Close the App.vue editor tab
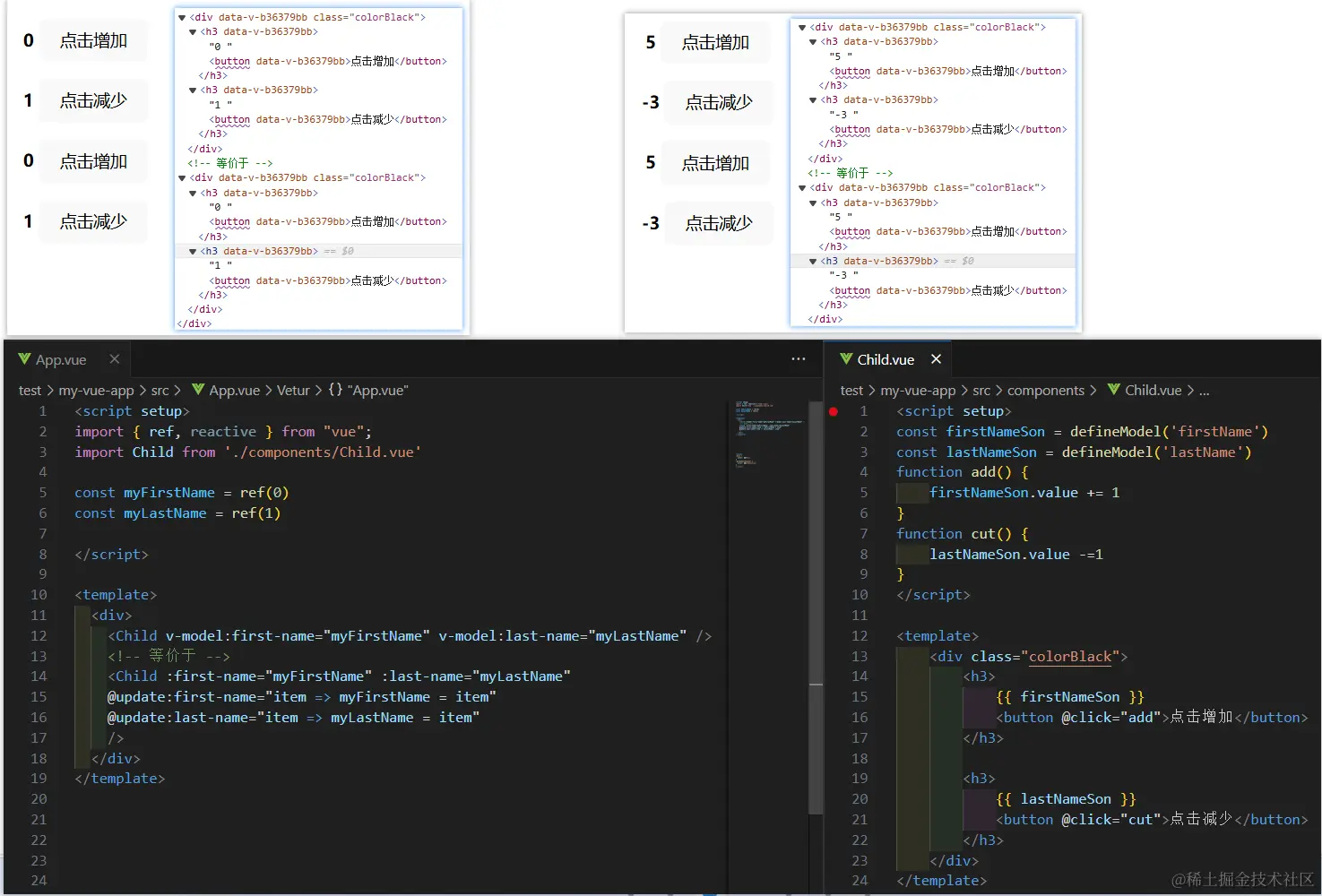The image size is (1322, 896). tap(115, 359)
